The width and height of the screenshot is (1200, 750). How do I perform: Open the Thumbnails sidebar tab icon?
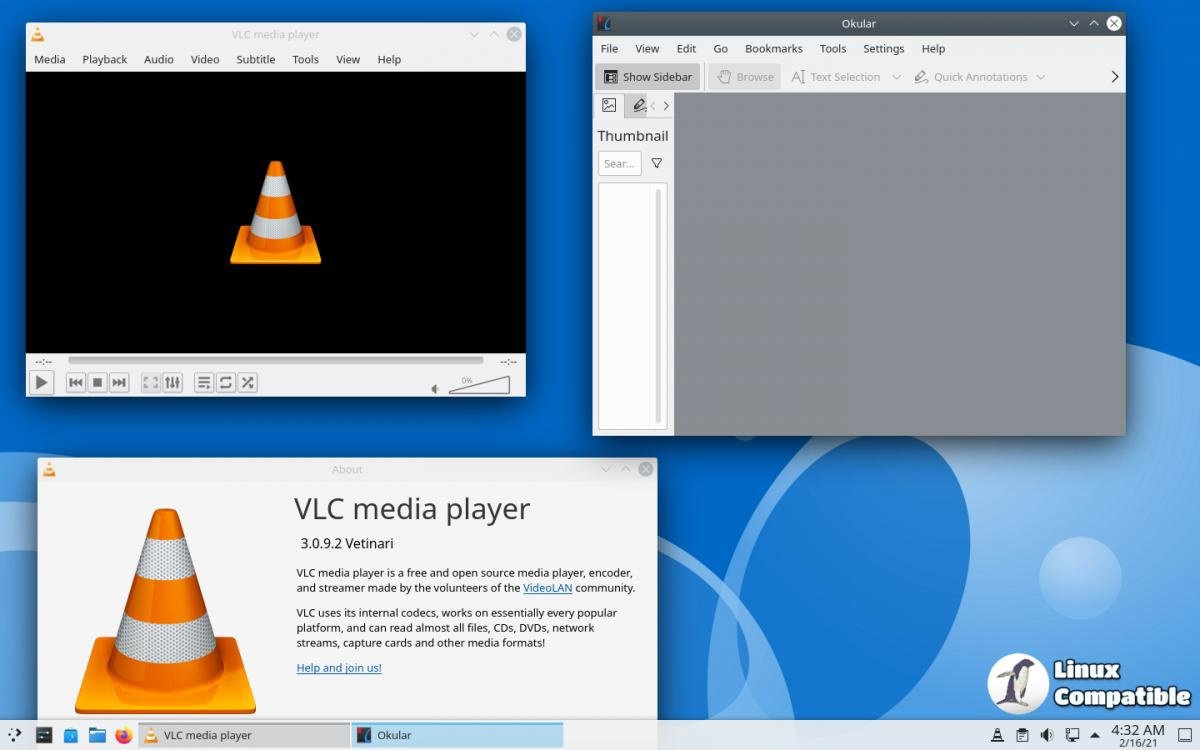coord(609,105)
